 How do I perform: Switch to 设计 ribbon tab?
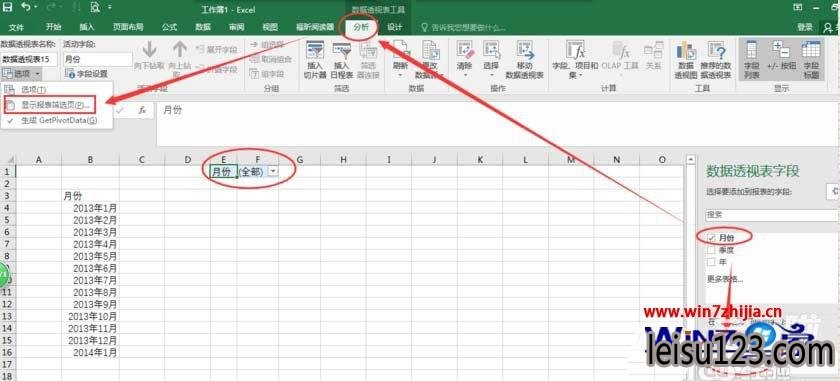[395, 27]
